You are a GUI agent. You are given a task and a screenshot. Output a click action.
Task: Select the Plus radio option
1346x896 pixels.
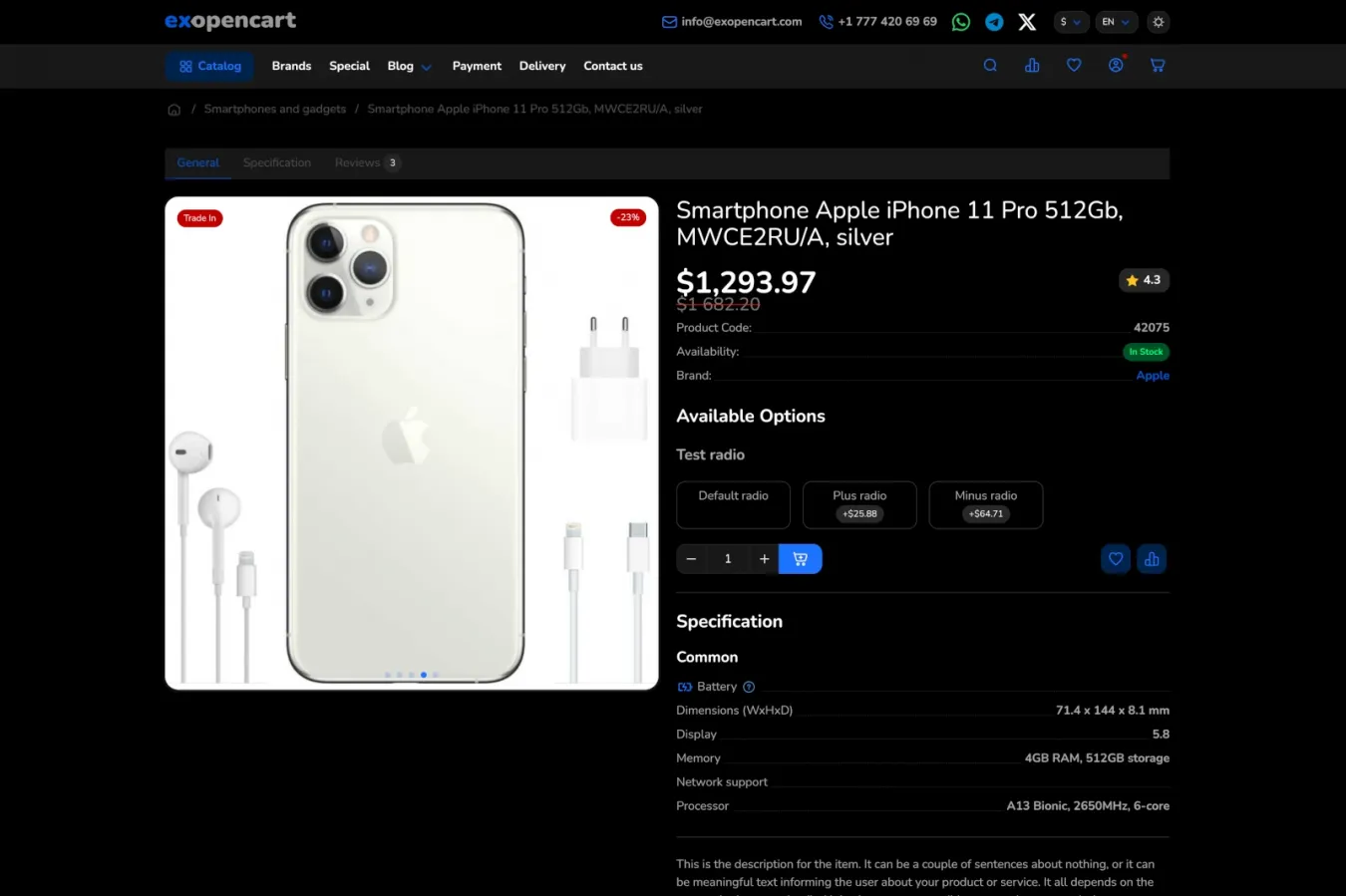coord(859,505)
